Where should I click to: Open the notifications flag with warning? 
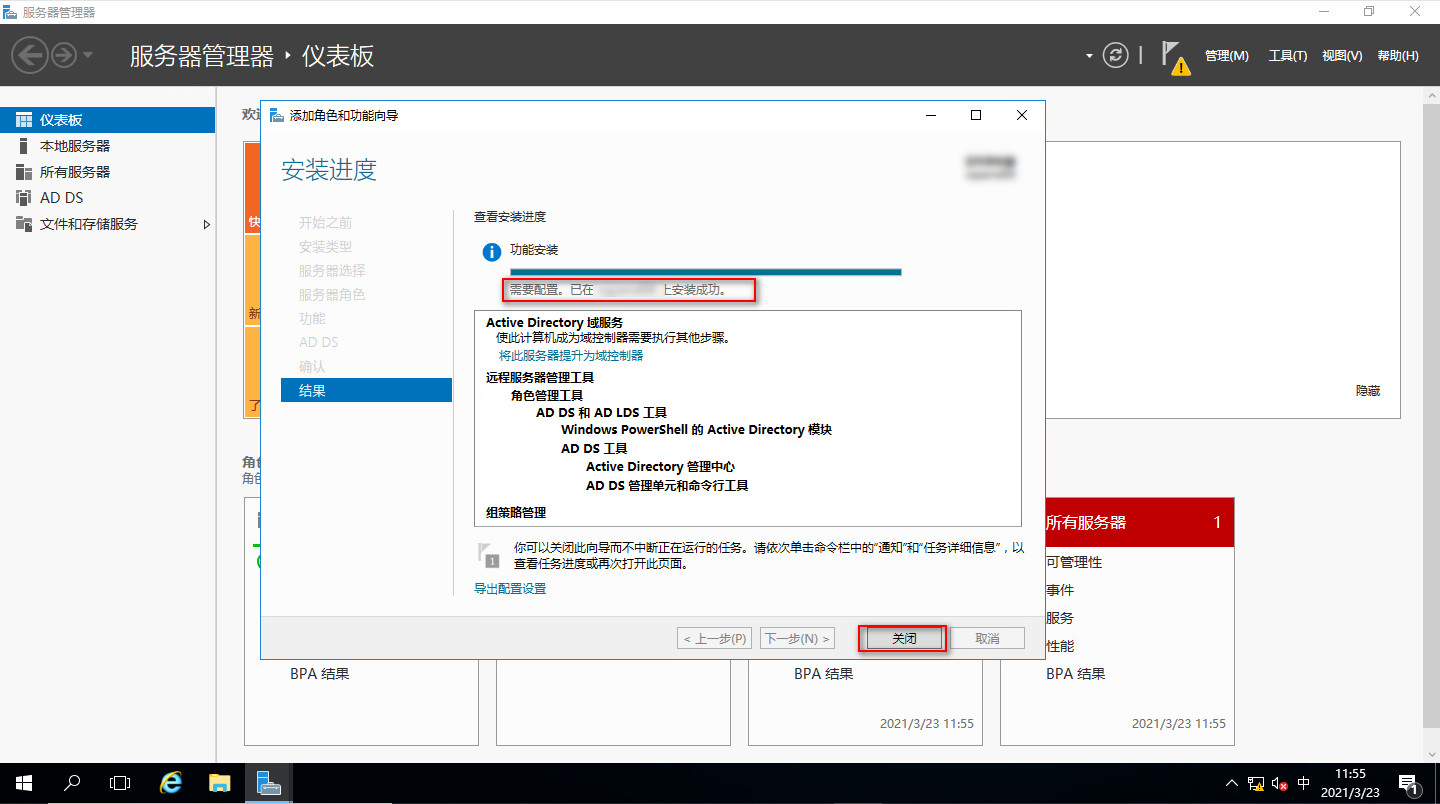[1175, 58]
